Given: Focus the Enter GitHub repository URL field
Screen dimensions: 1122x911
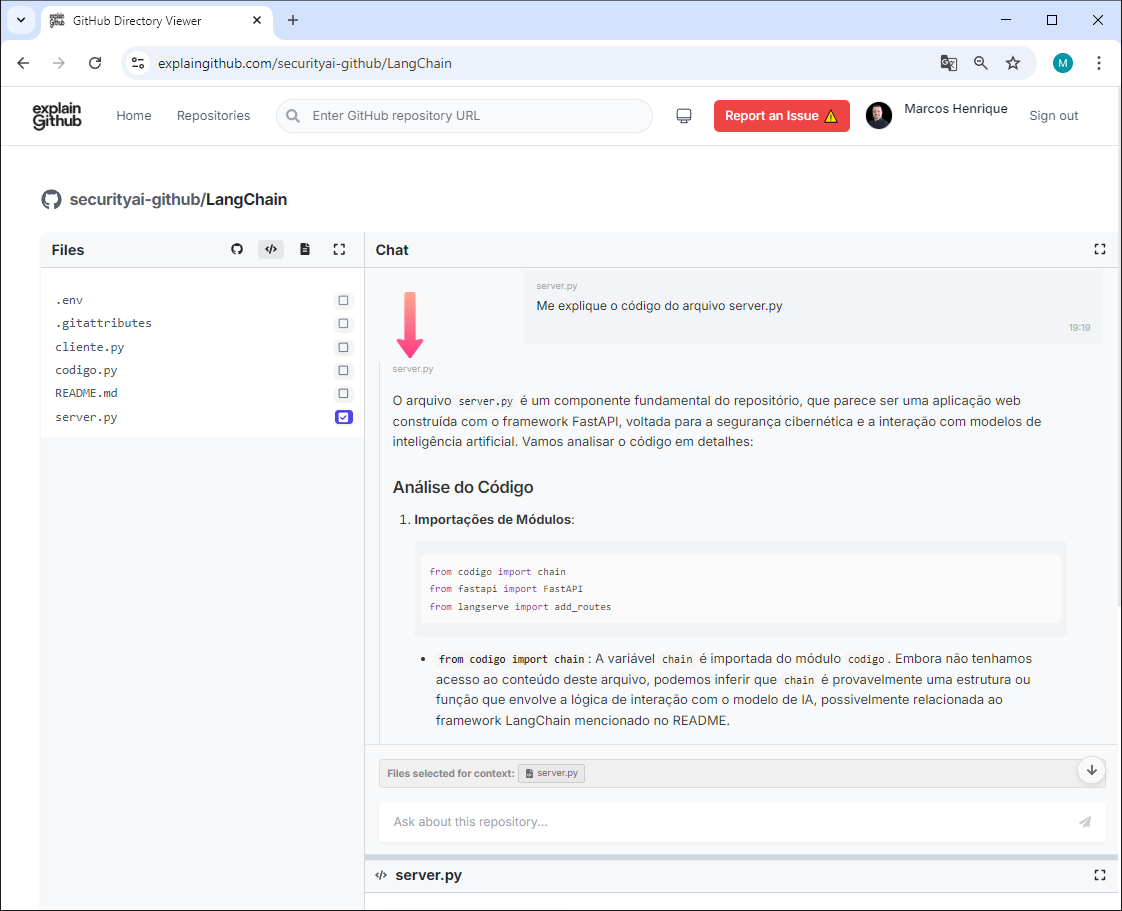Looking at the screenshot, I should pyautogui.click(x=464, y=116).
